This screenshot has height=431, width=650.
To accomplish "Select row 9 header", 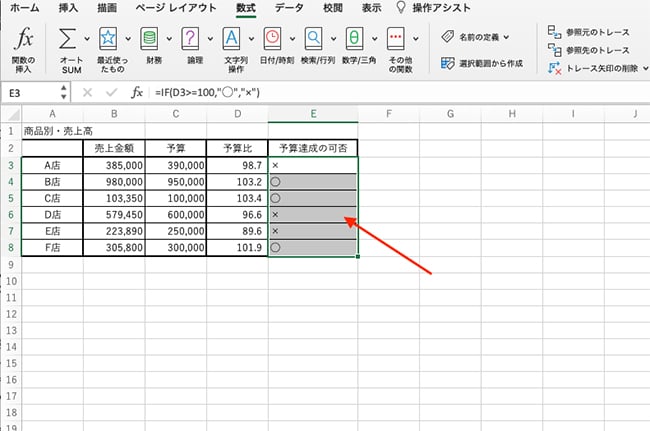I will pyautogui.click(x=11, y=264).
